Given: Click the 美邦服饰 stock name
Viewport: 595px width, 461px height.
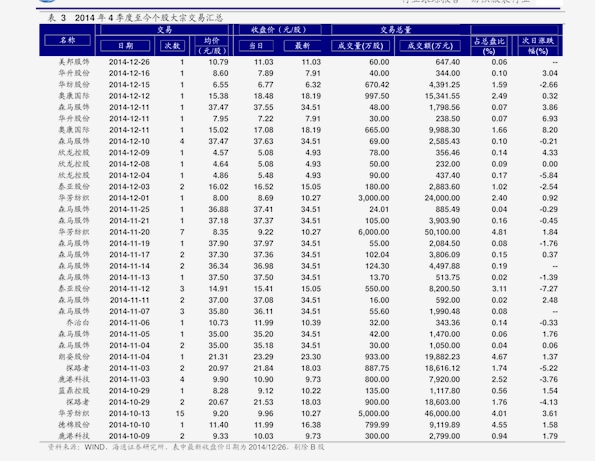Looking at the screenshot, I should [x=74, y=62].
